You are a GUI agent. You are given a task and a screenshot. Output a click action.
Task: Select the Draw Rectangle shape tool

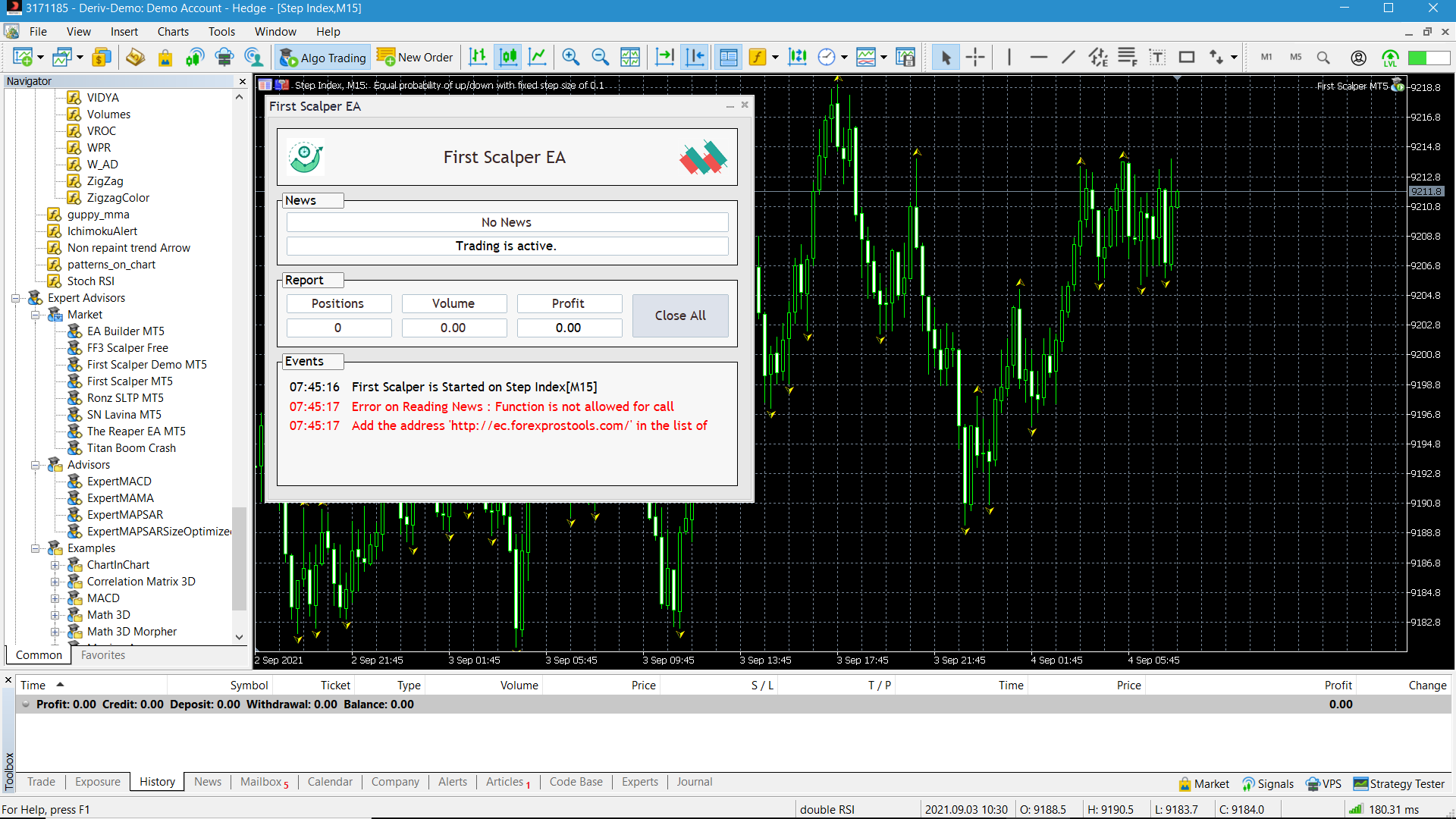point(1187,58)
